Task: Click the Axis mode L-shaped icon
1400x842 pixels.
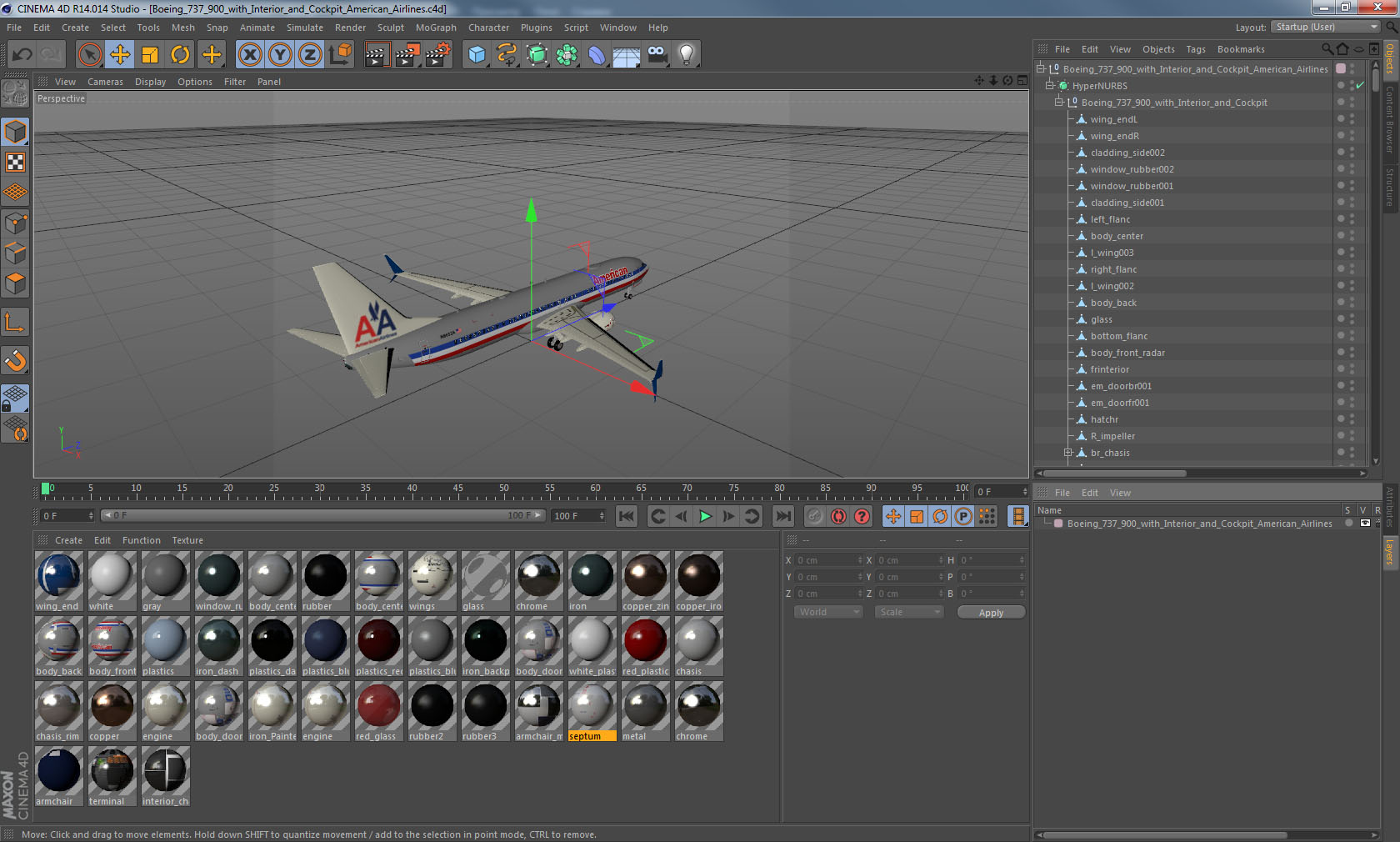Action: point(16,322)
